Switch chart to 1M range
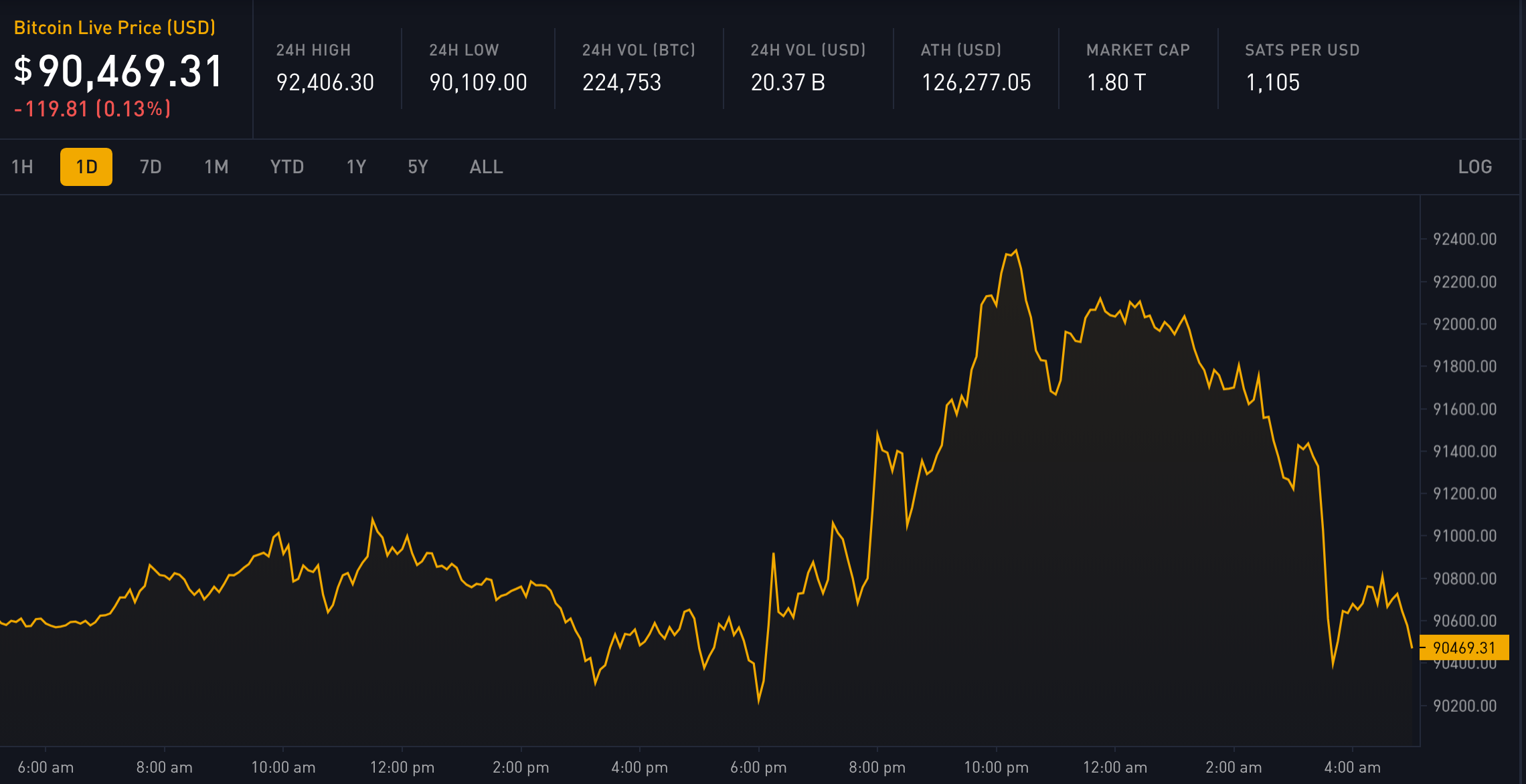The image size is (1526, 784). [x=216, y=167]
